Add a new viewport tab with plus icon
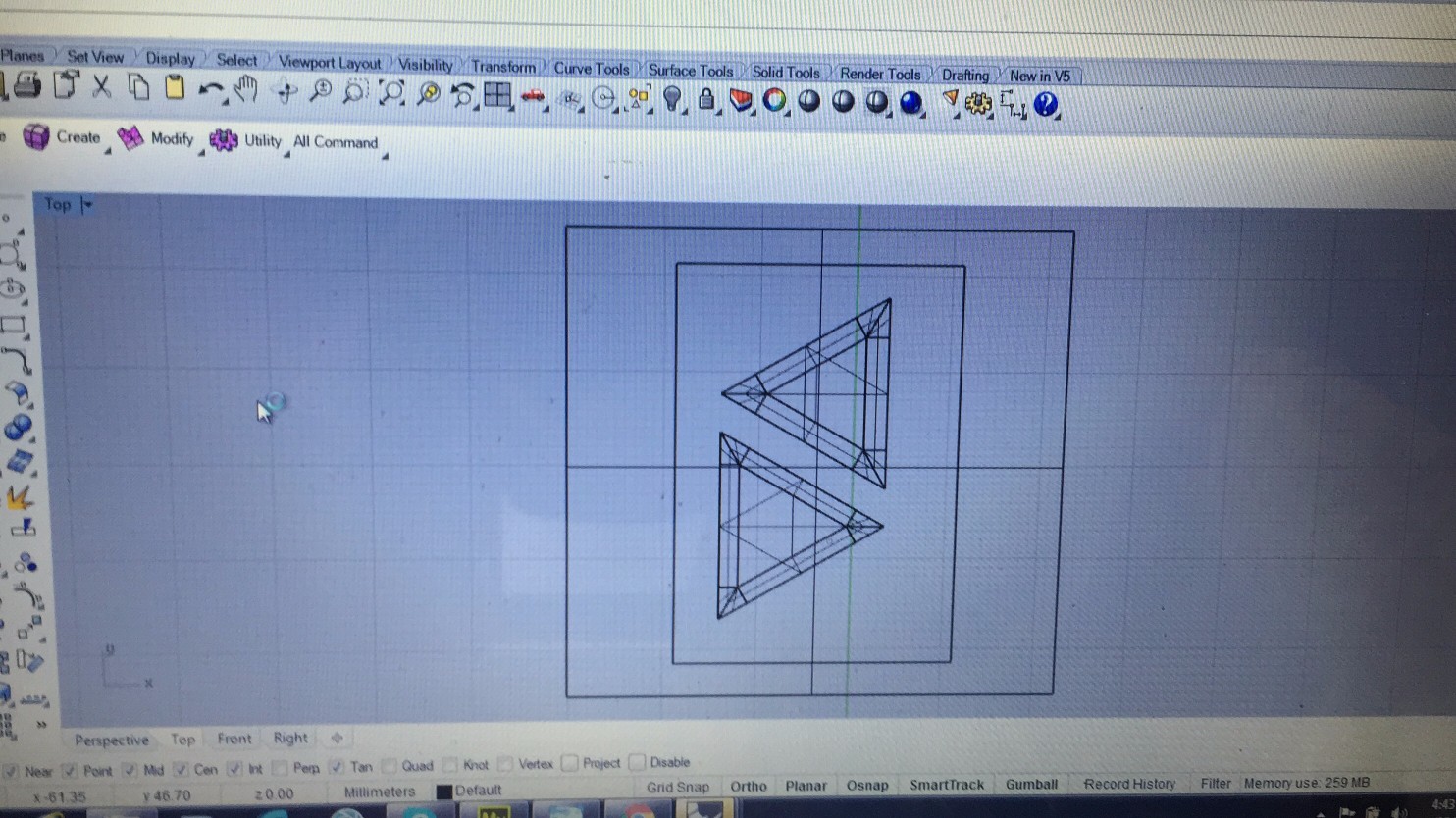Viewport: 1456px width, 818px height. coord(337,738)
